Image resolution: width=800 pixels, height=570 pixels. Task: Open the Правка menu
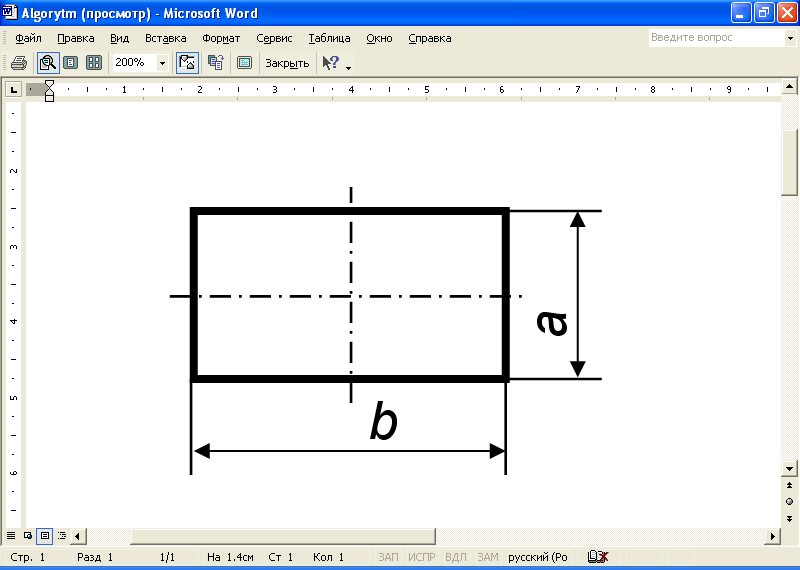click(x=76, y=38)
